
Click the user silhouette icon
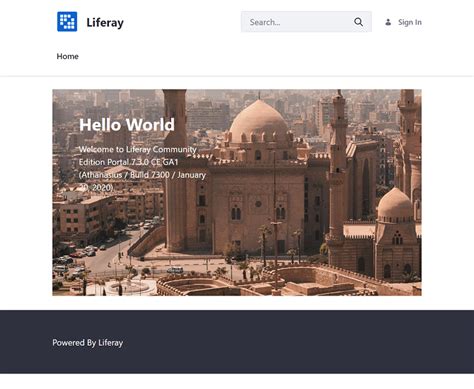point(388,22)
